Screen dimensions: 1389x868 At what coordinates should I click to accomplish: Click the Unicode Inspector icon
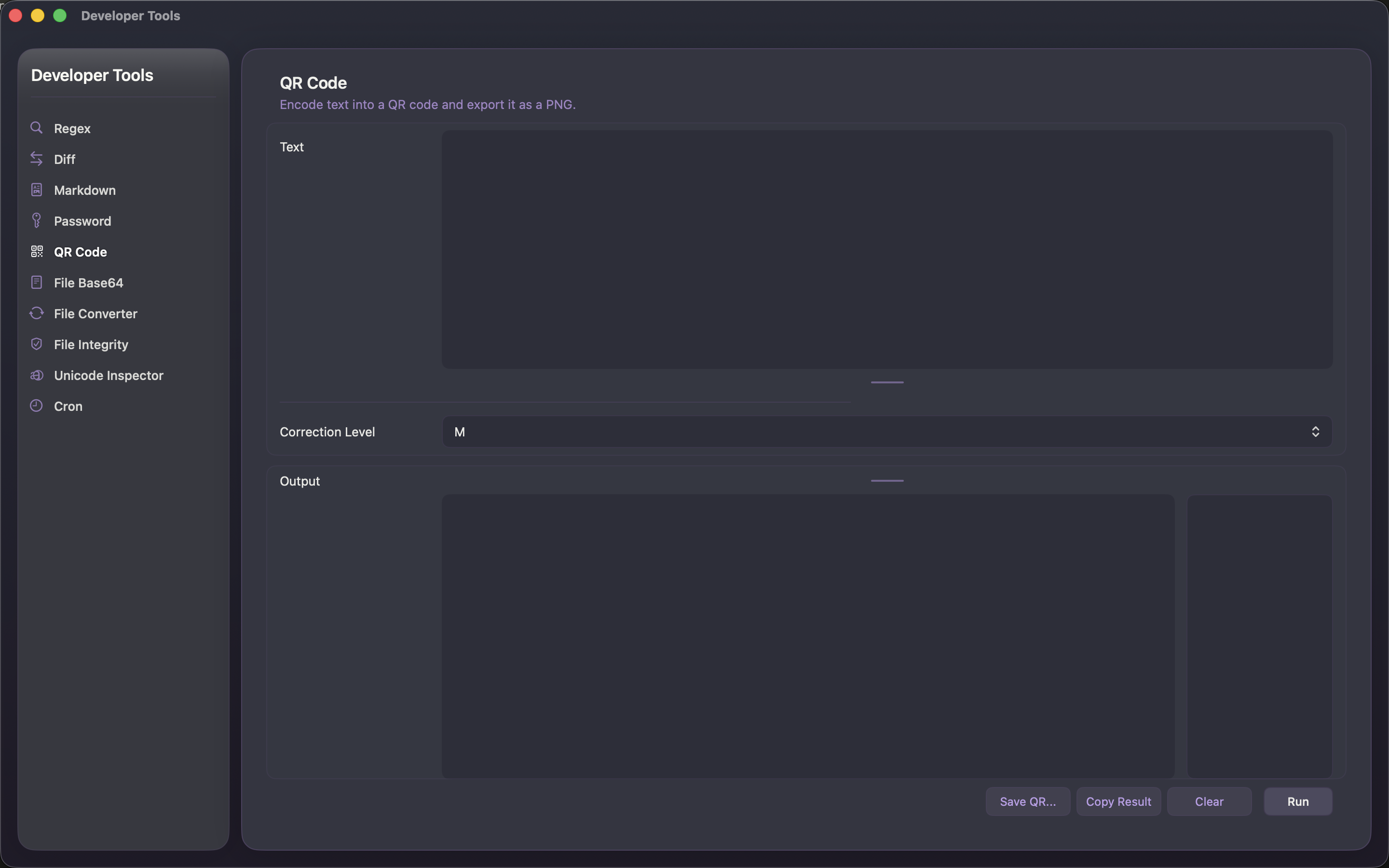[36, 376]
